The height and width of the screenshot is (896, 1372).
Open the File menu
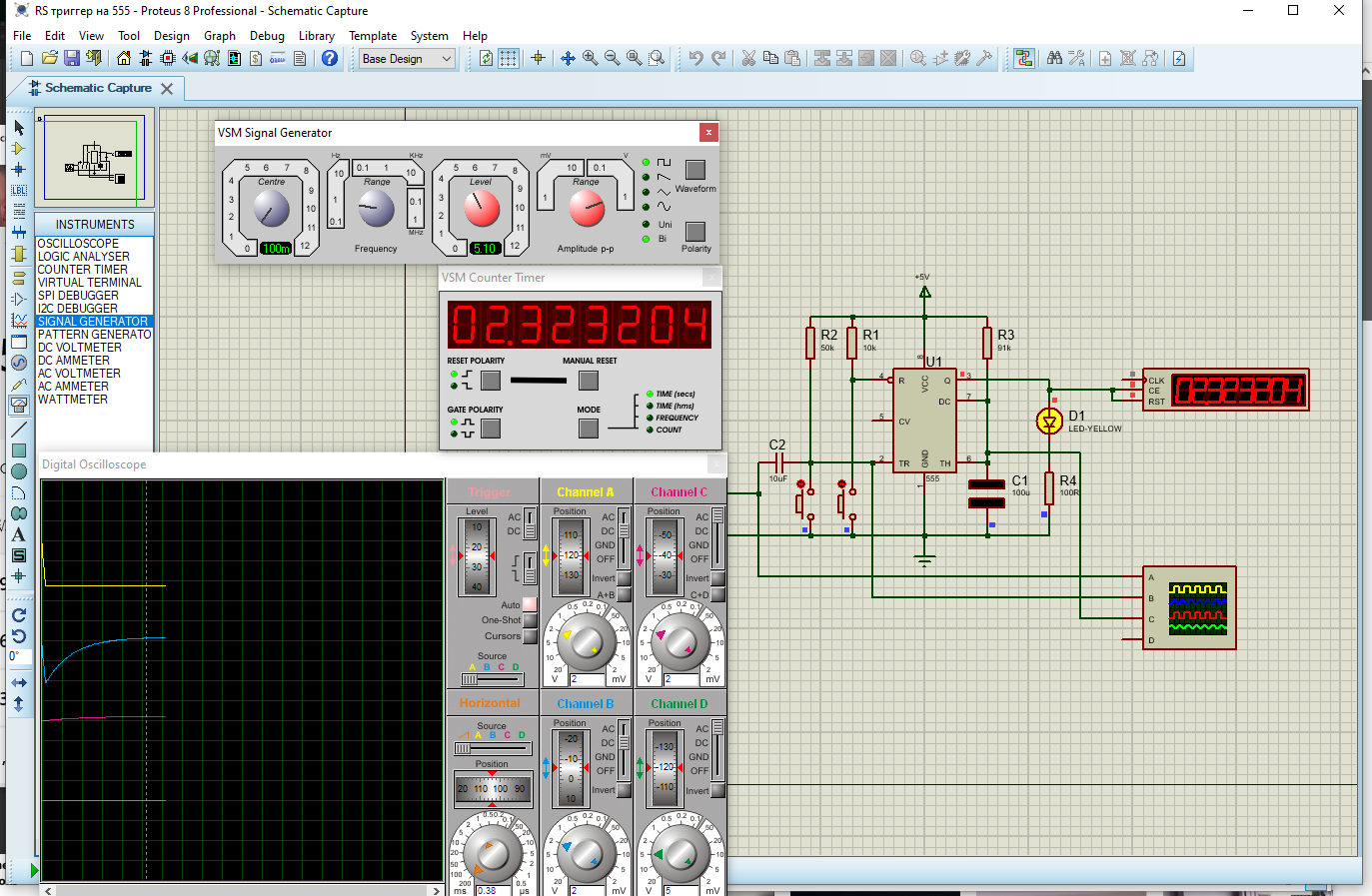point(22,35)
